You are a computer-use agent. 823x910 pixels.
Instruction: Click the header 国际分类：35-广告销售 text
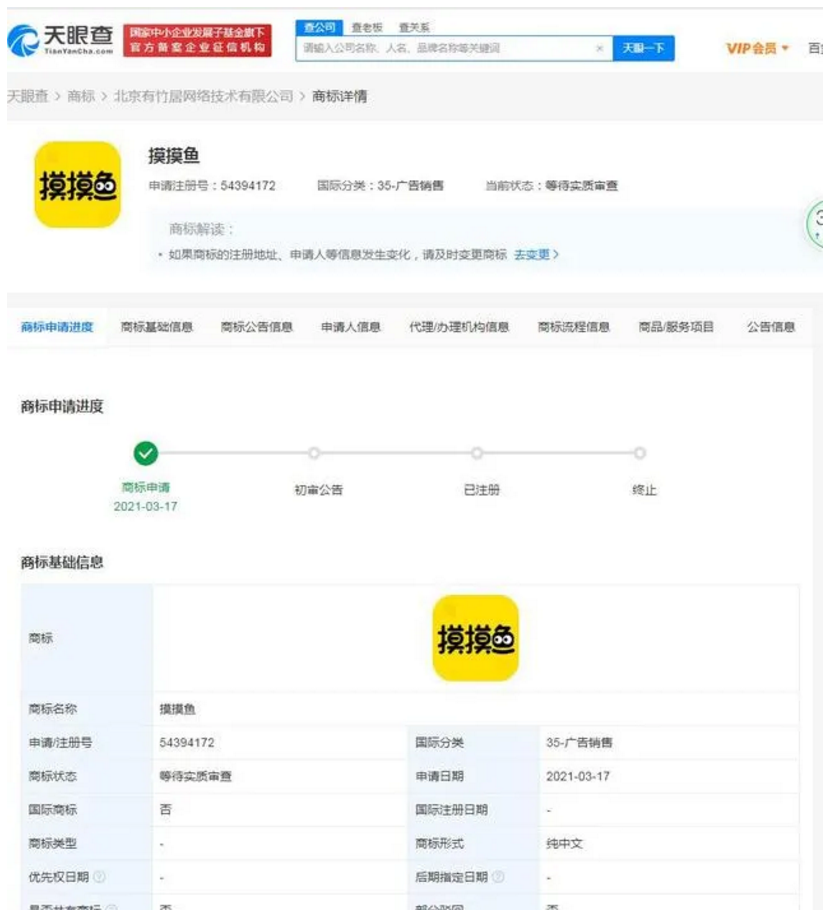[x=380, y=186]
